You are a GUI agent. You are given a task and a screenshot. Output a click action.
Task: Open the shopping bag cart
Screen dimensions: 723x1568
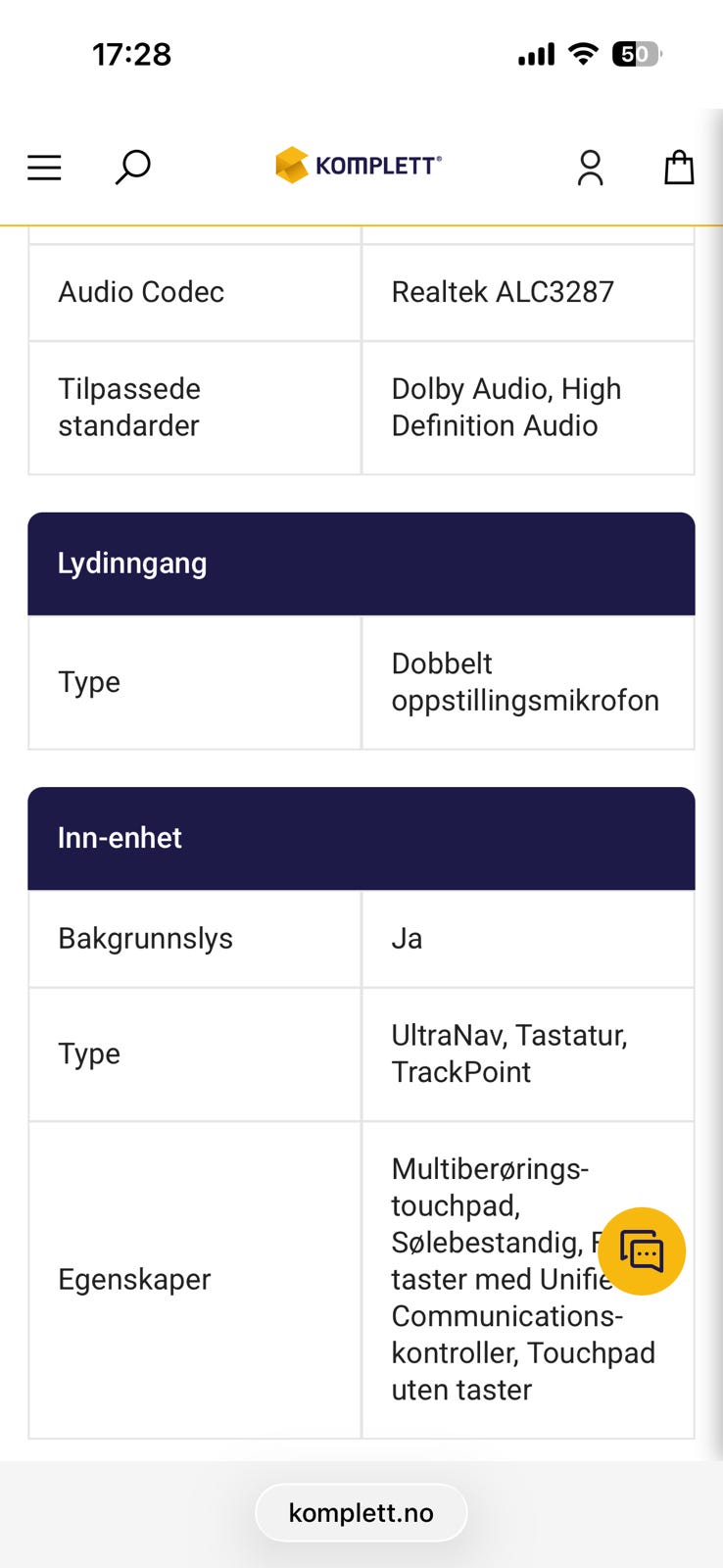pos(679,168)
